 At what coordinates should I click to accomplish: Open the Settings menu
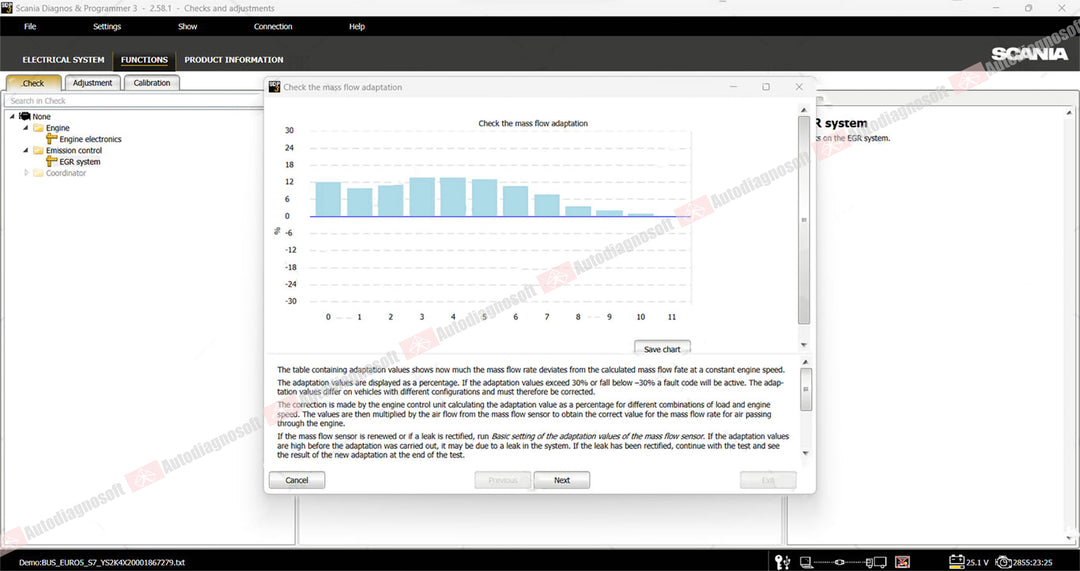107,27
